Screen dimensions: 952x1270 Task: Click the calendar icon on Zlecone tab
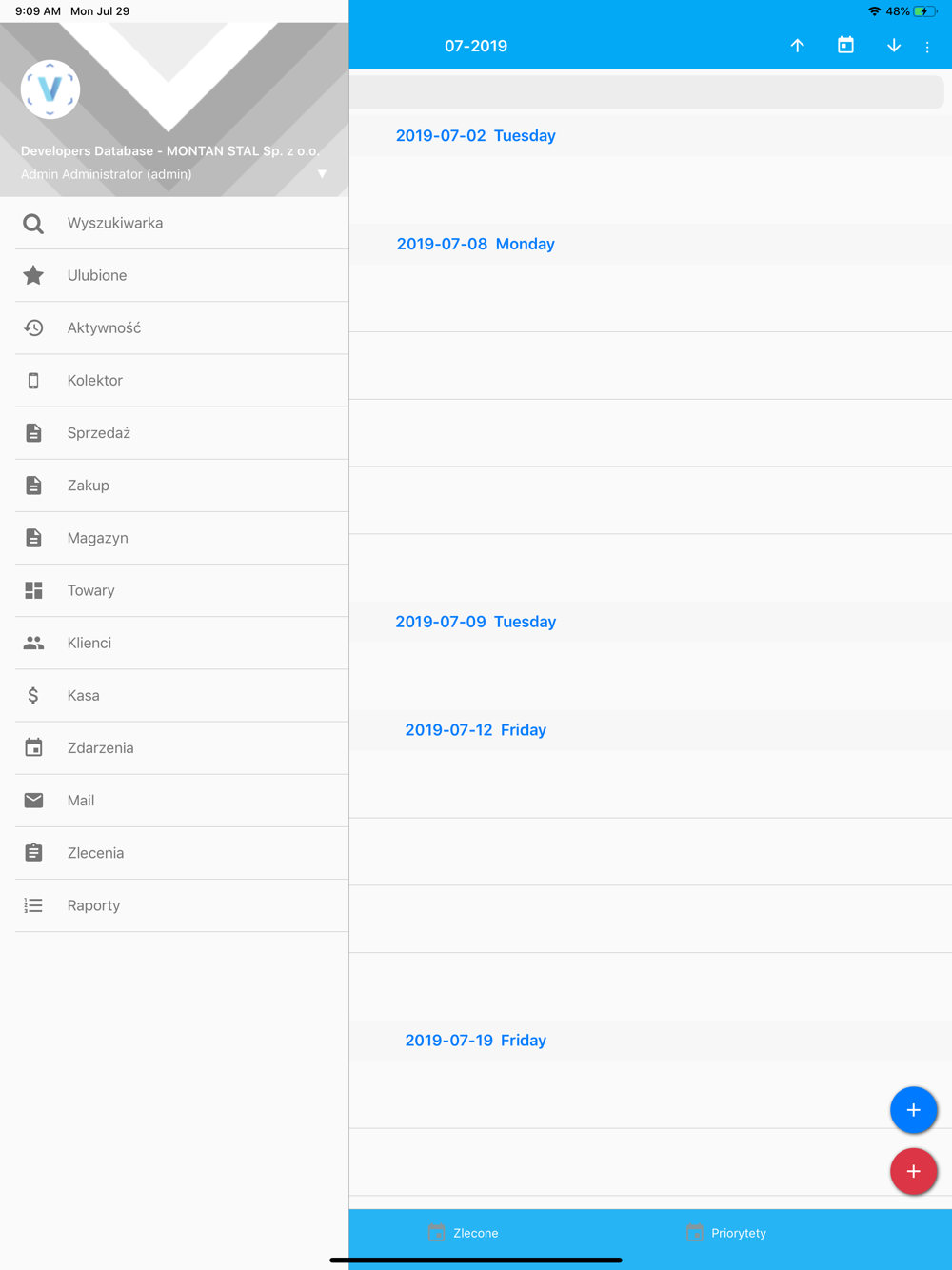(x=436, y=1233)
